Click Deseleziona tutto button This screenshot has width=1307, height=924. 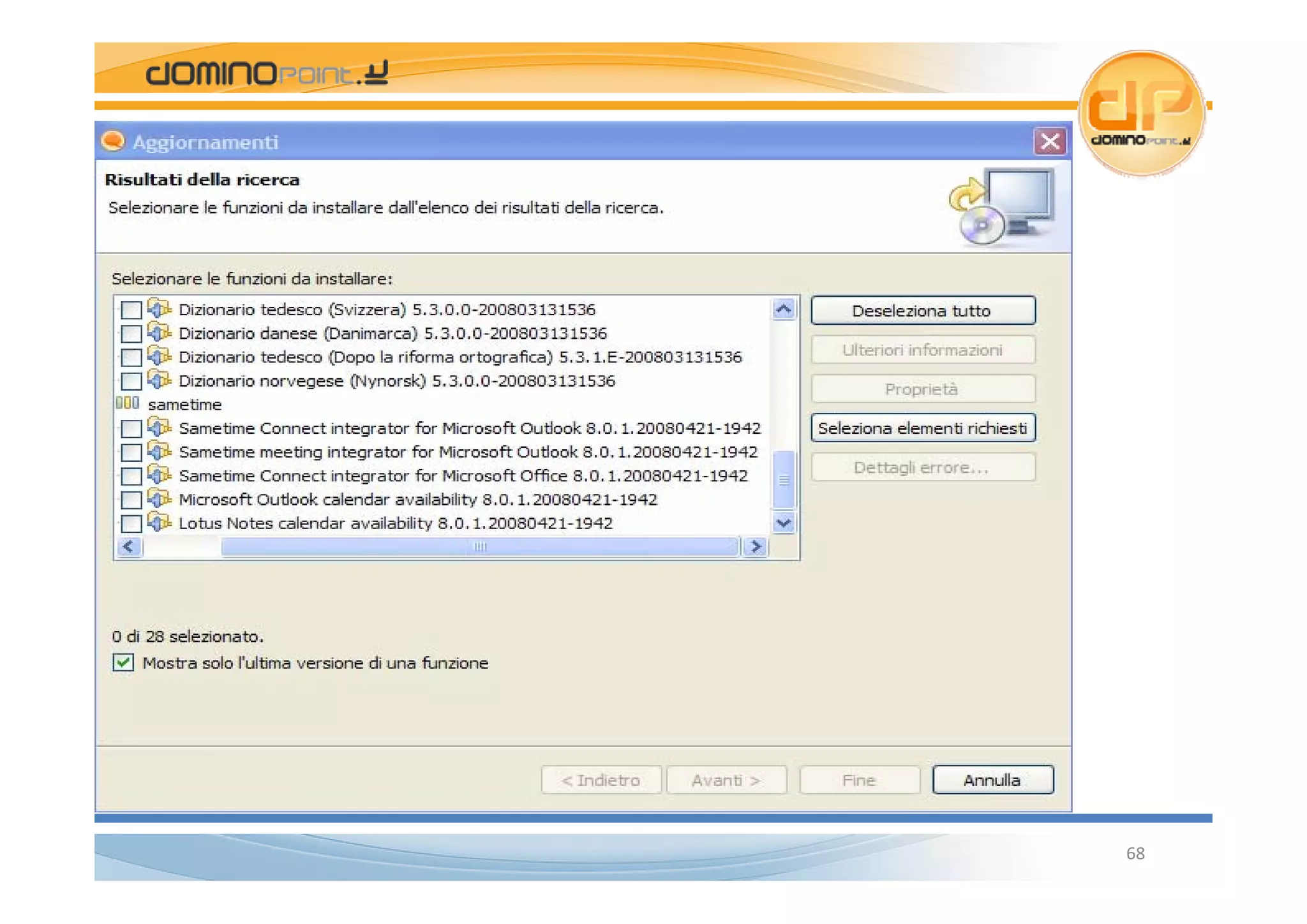click(x=923, y=311)
